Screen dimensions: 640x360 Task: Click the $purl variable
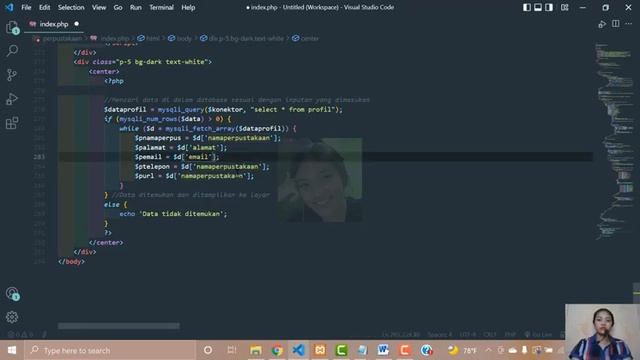click(144, 176)
